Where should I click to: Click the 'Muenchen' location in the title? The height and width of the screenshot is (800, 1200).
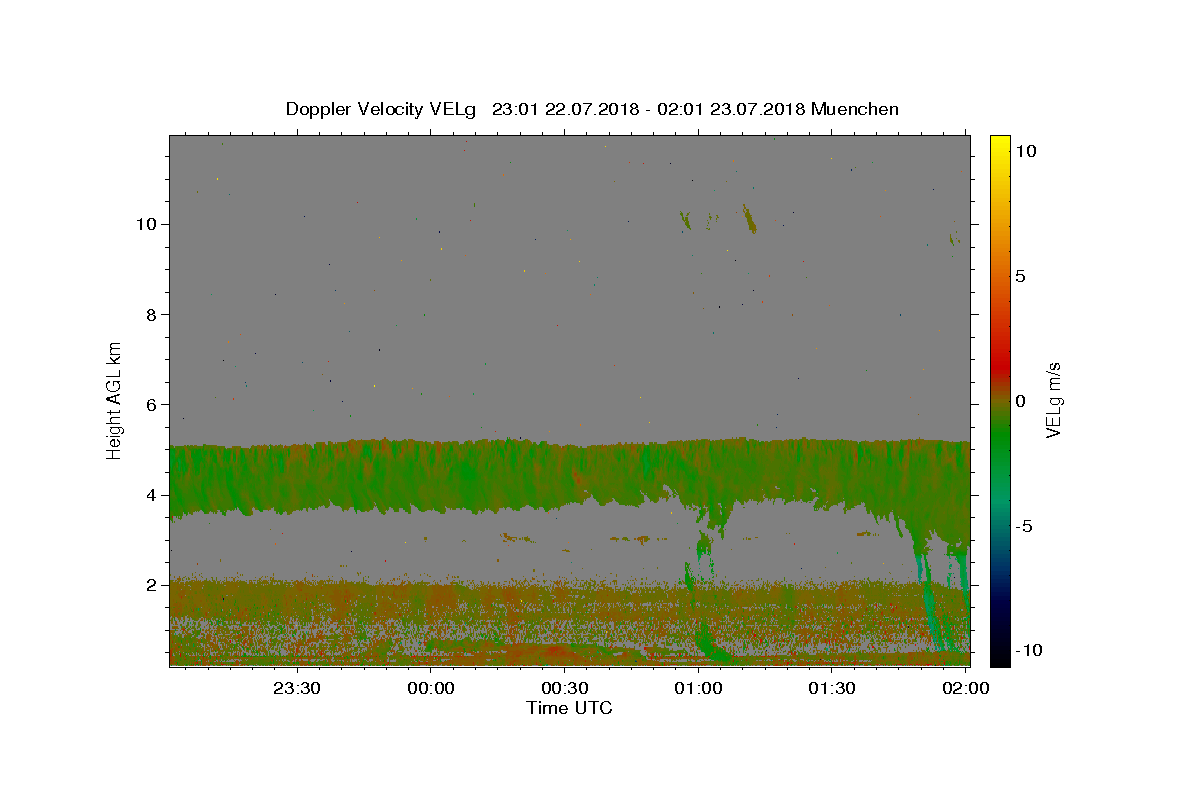click(855, 109)
